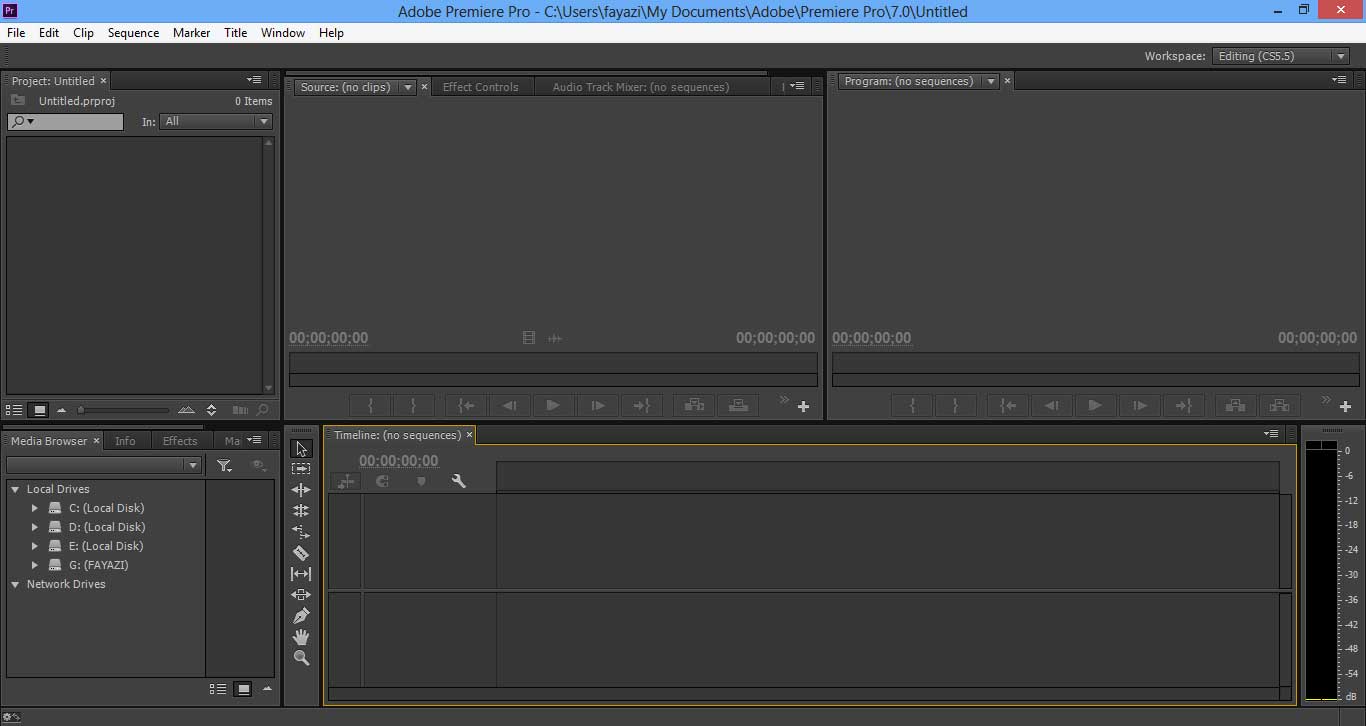Click Insert button in Source monitor
The image size is (1366, 726).
695,405
